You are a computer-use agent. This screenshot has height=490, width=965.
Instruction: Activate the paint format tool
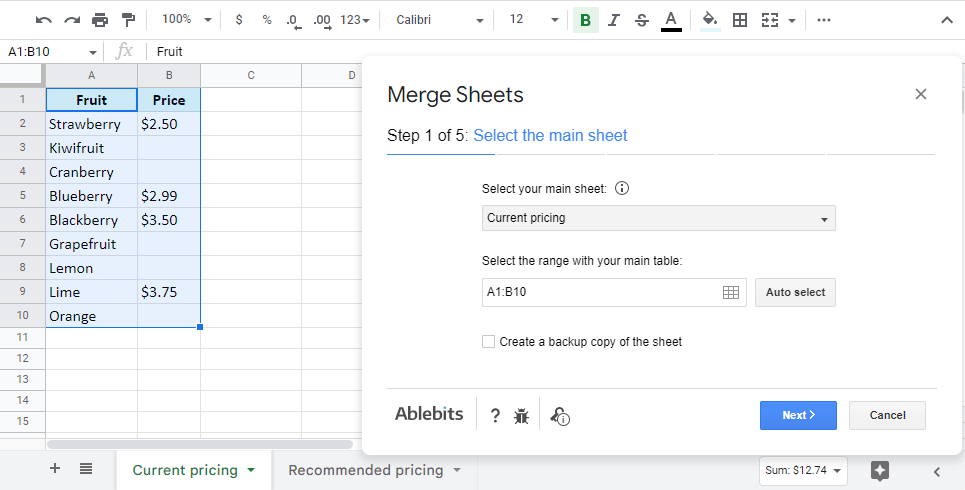pyautogui.click(x=128, y=20)
